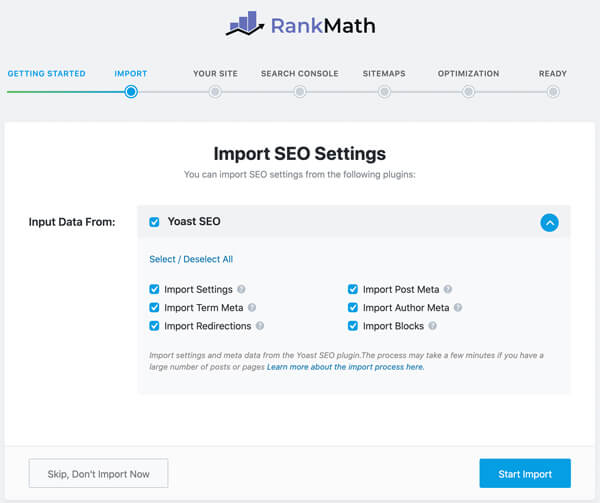Collapse the Yoast SEO section chevron
The width and height of the screenshot is (600, 503).
tap(549, 223)
